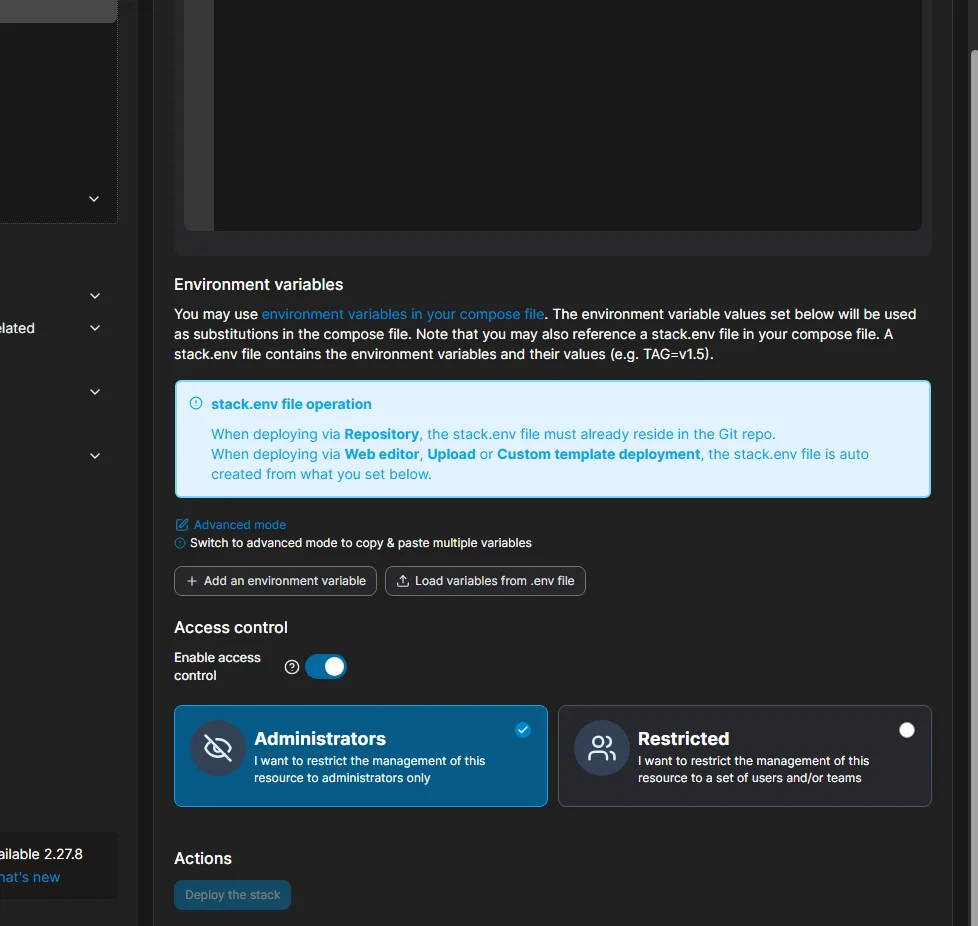Image resolution: width=978 pixels, height=926 pixels.
Task: Expand the sidebar section ending in 'elated'
Action: point(95,328)
